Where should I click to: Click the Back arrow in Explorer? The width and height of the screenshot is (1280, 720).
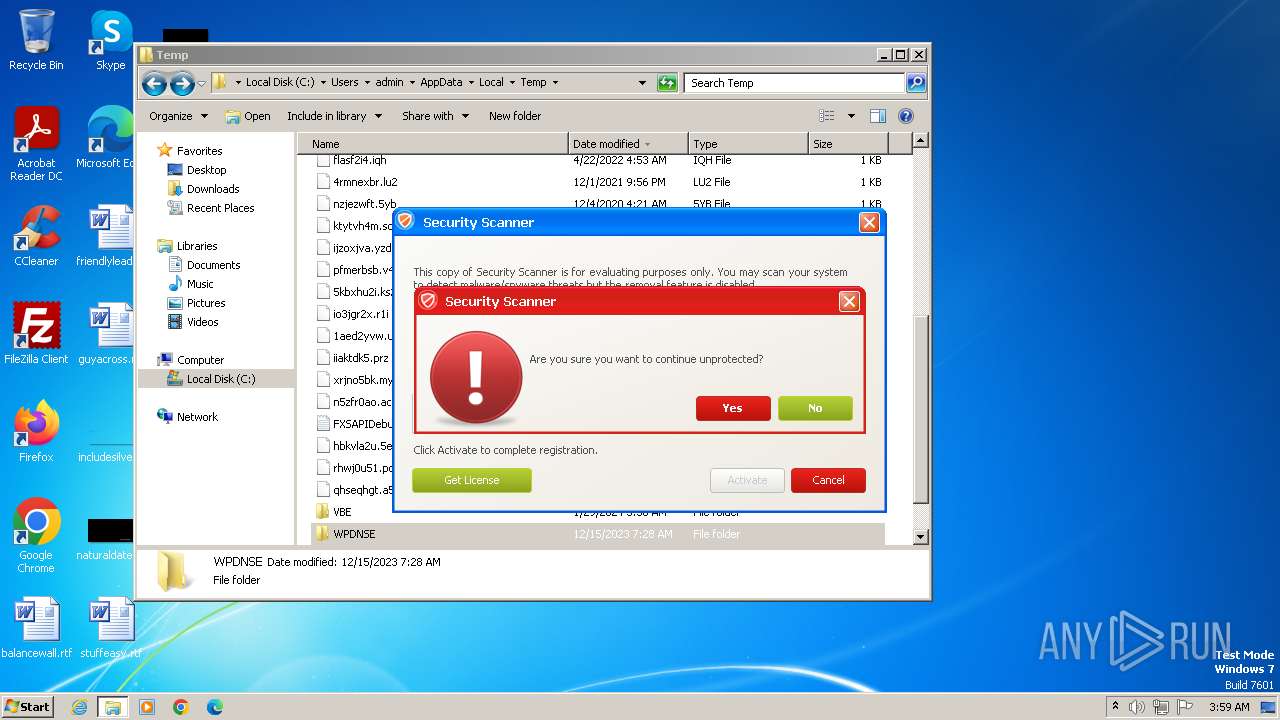[154, 83]
